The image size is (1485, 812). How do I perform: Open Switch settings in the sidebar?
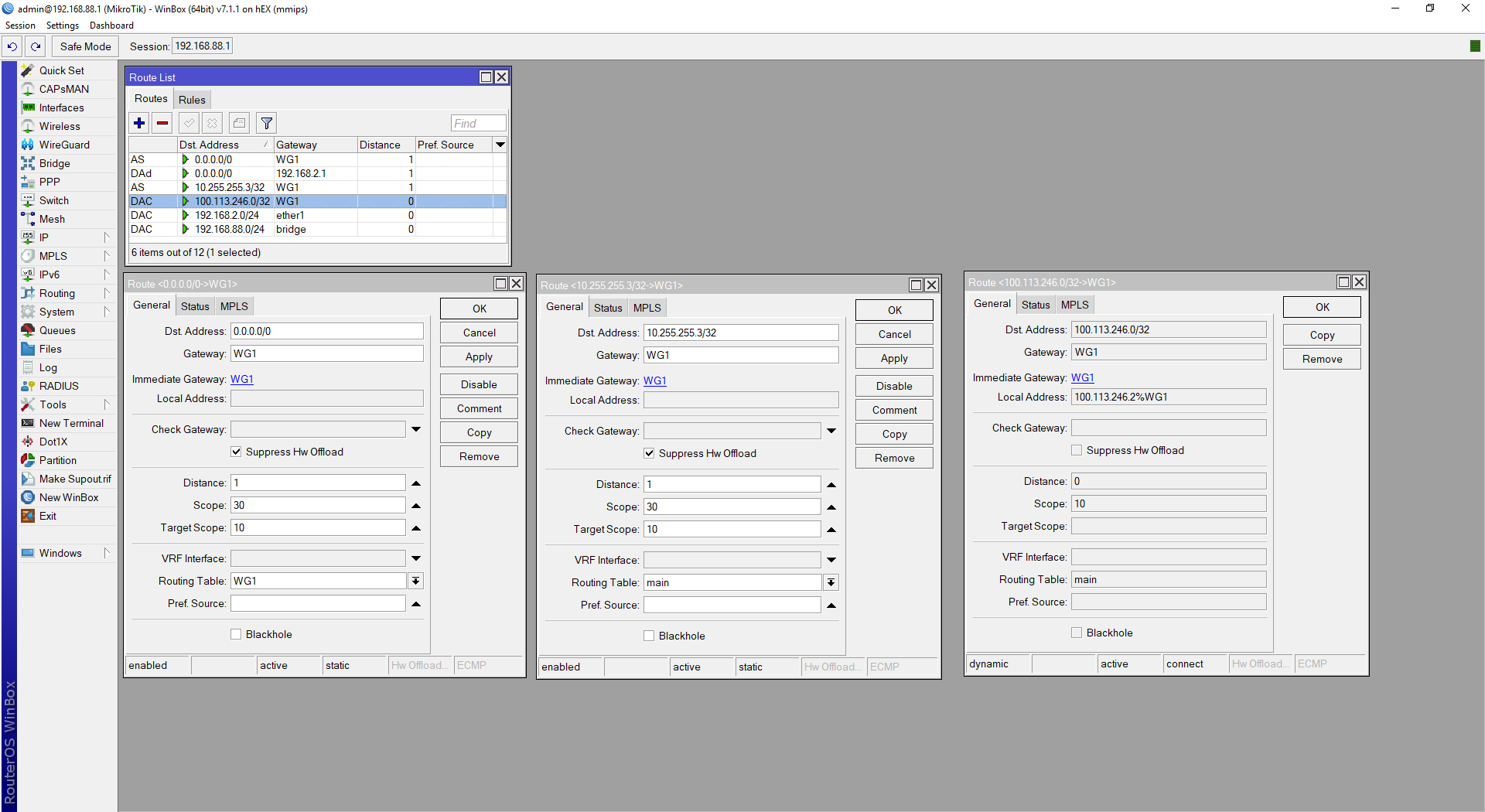[54, 200]
